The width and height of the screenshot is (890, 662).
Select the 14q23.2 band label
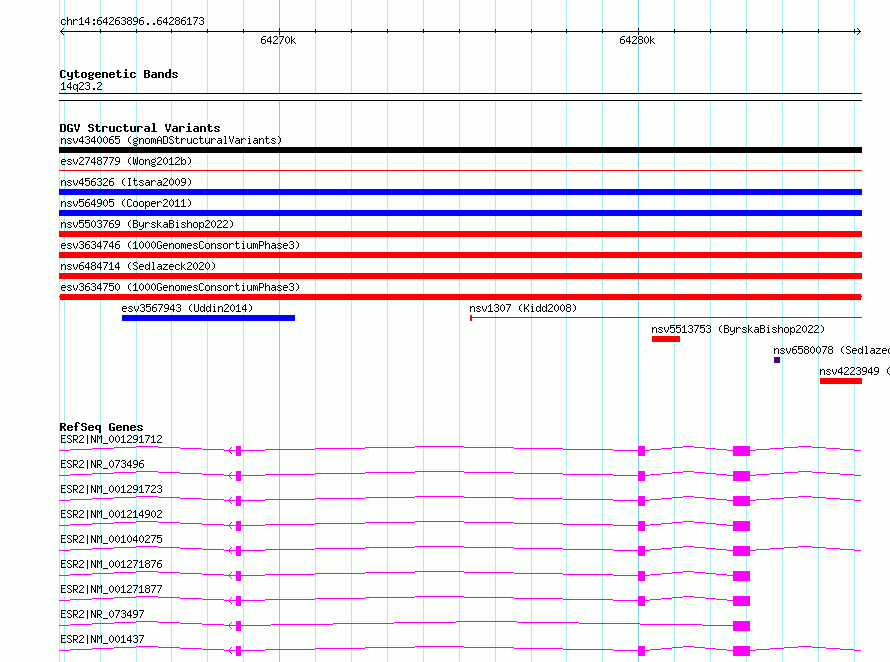[81, 86]
